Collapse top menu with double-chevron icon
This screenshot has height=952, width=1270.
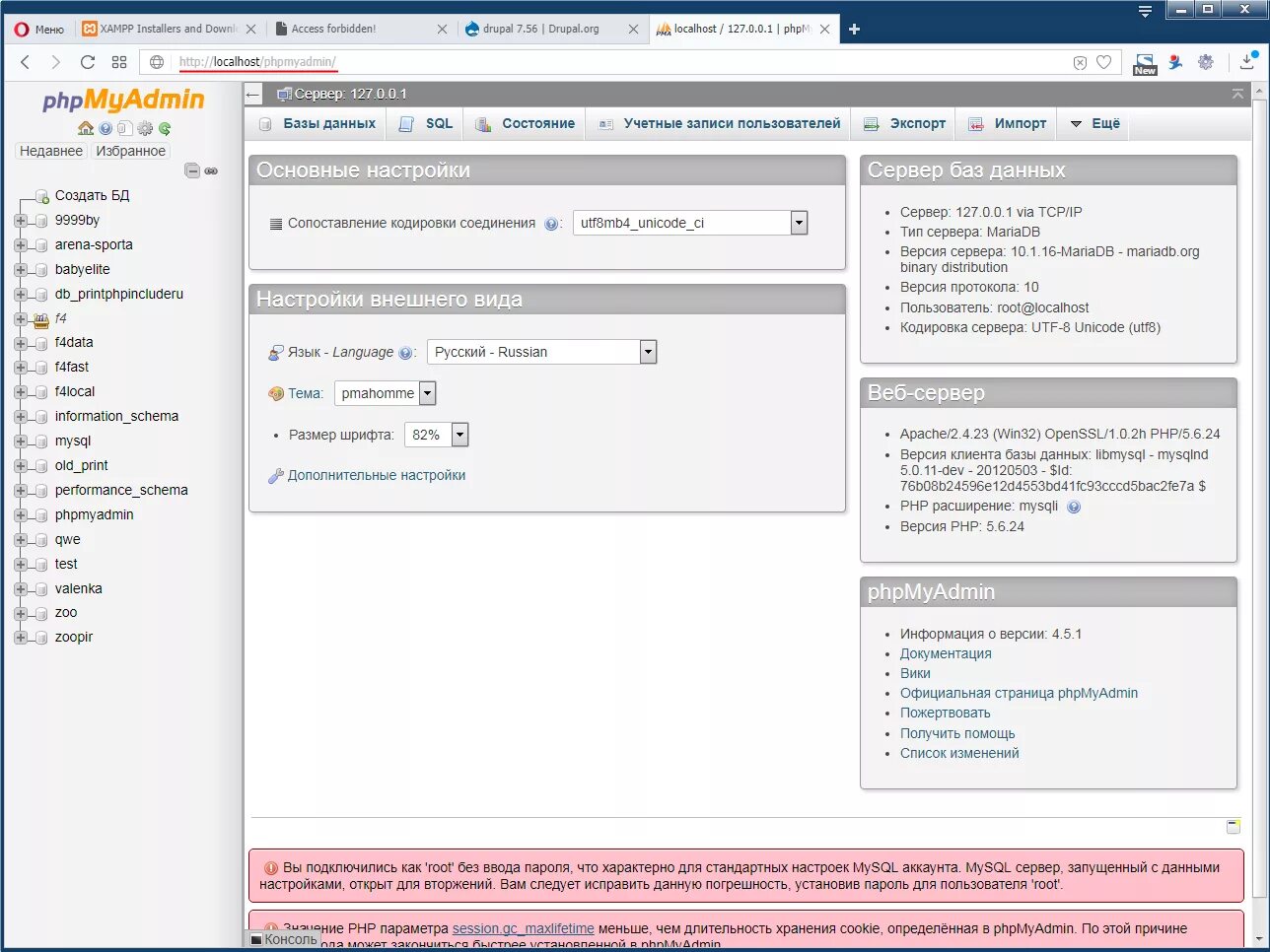tap(1237, 94)
